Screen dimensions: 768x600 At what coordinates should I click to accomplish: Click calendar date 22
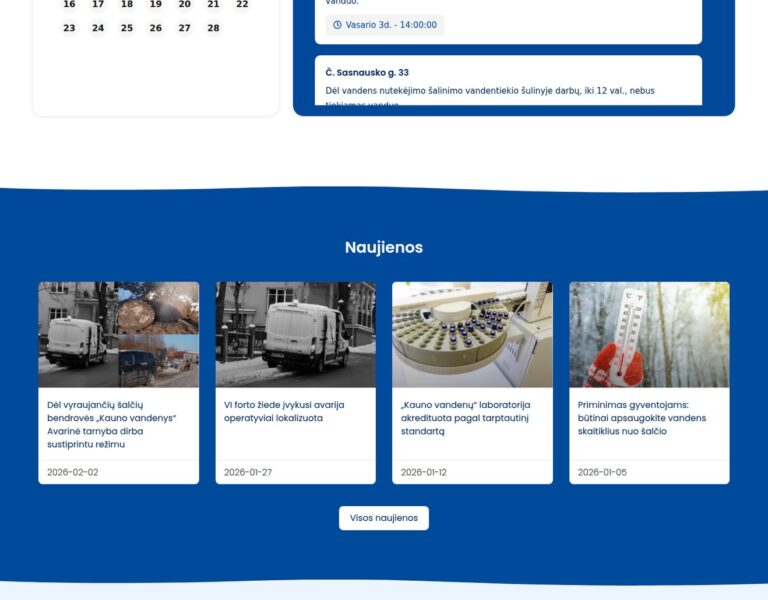click(242, 5)
